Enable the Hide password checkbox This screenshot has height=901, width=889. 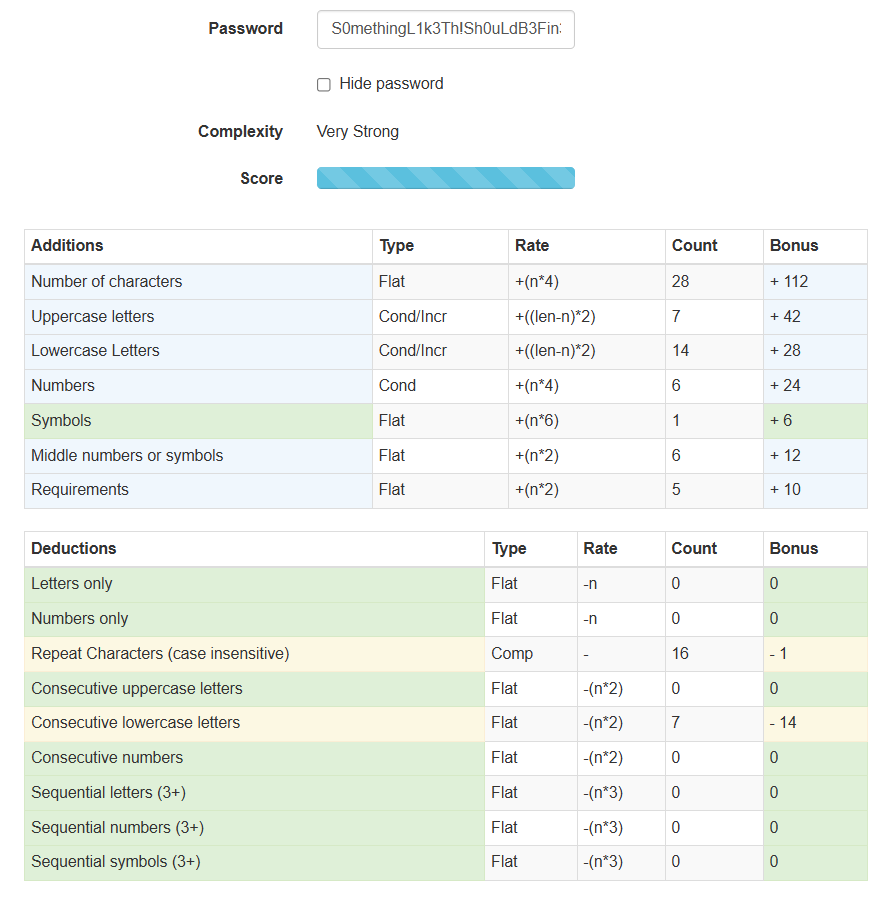(x=324, y=85)
